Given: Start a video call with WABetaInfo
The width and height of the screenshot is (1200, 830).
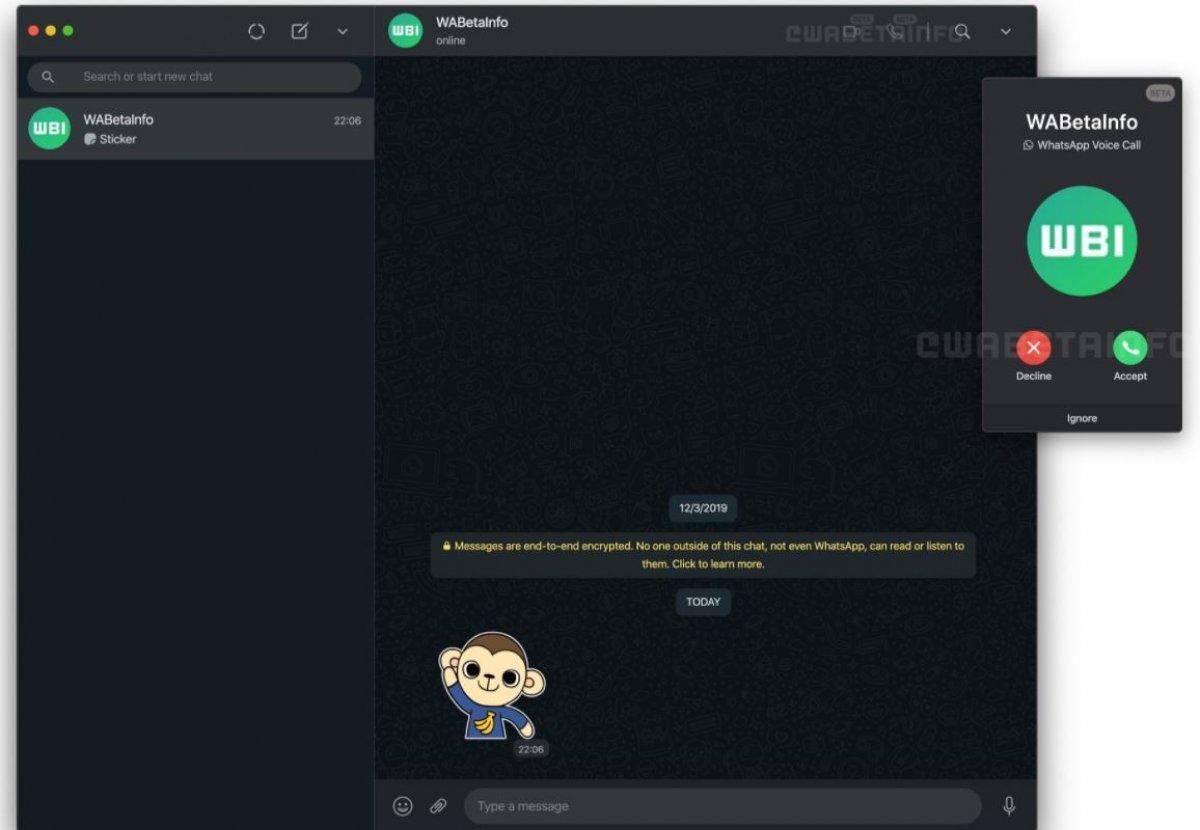Looking at the screenshot, I should [853, 31].
